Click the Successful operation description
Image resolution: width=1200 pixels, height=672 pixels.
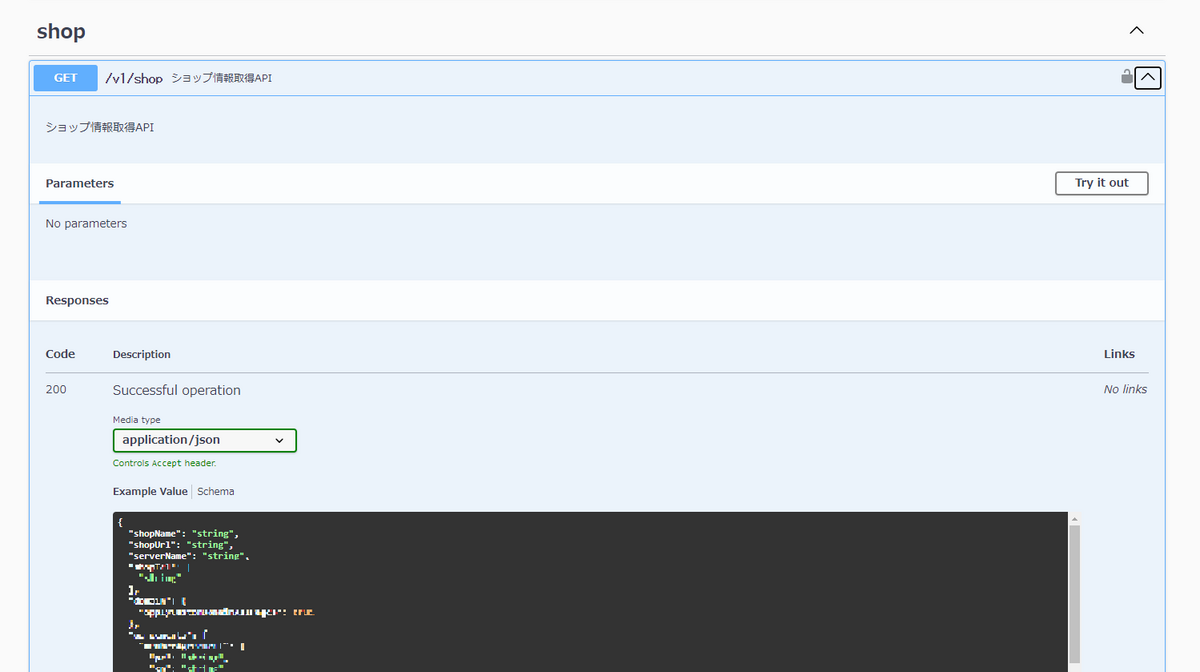click(176, 390)
